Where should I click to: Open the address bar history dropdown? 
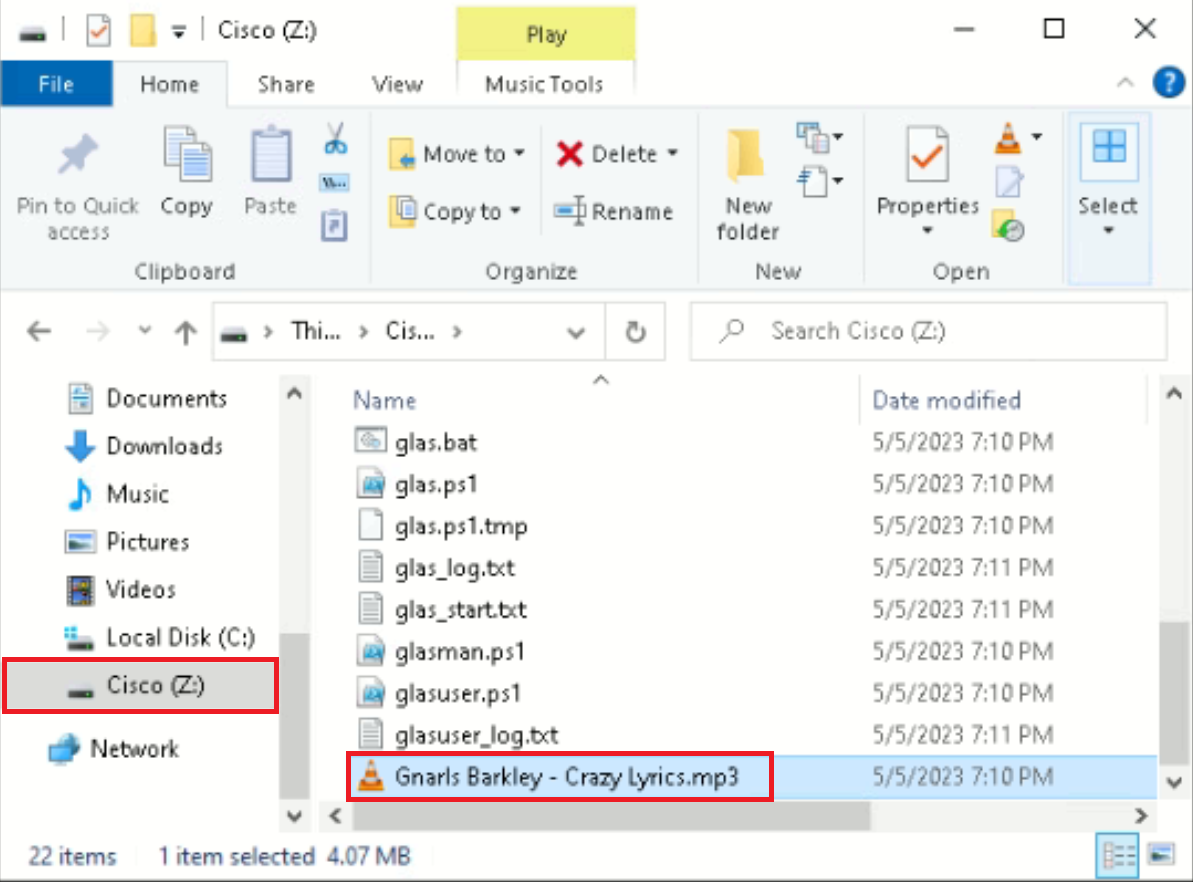point(577,332)
